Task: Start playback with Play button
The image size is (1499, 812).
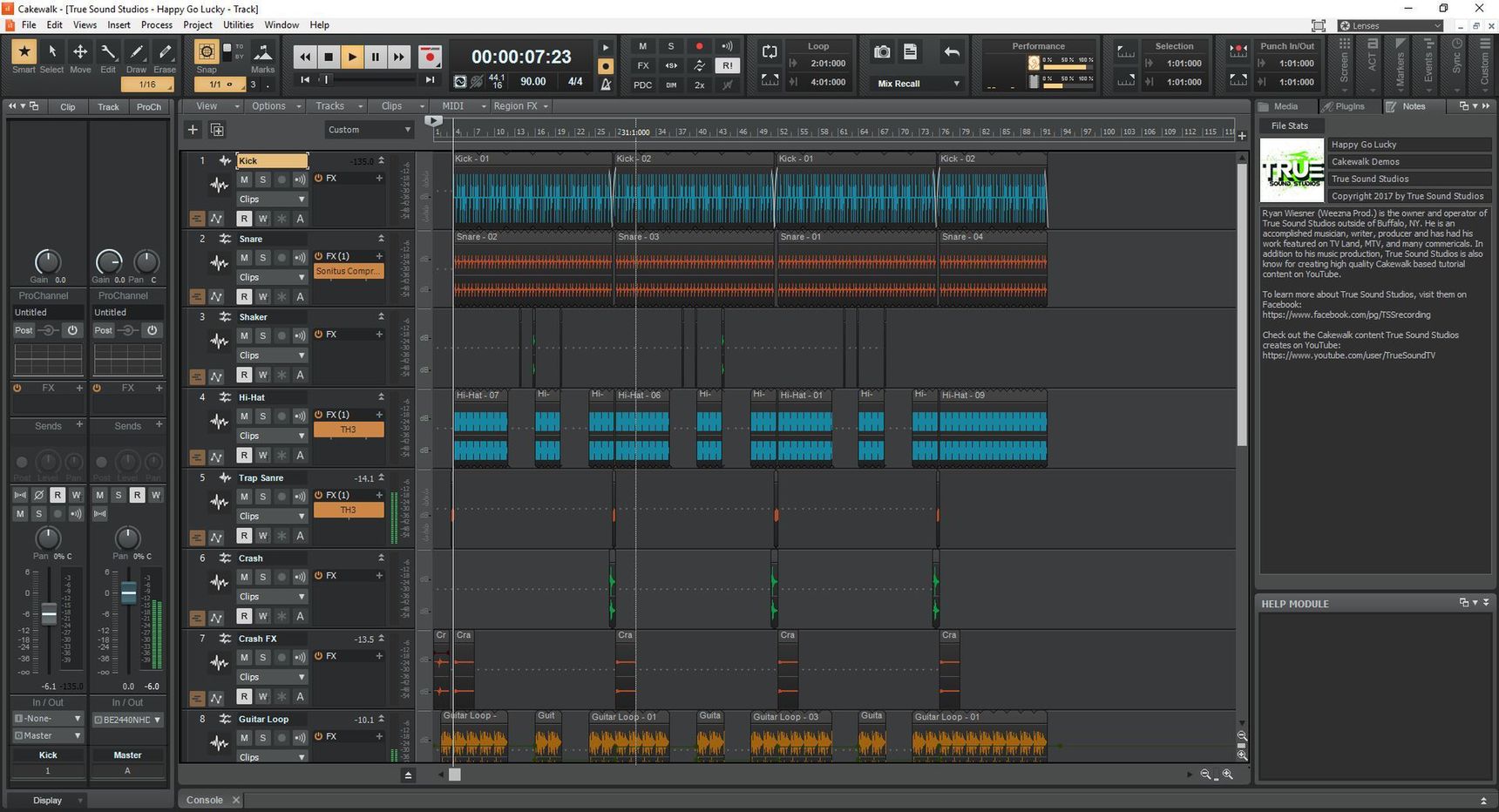Action: click(x=352, y=58)
